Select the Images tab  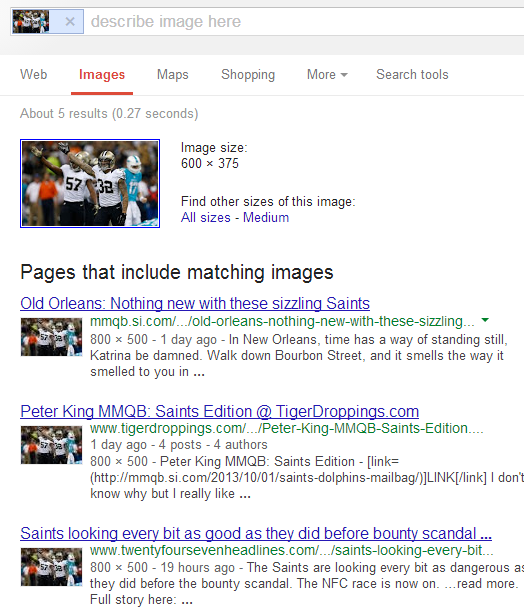[102, 74]
